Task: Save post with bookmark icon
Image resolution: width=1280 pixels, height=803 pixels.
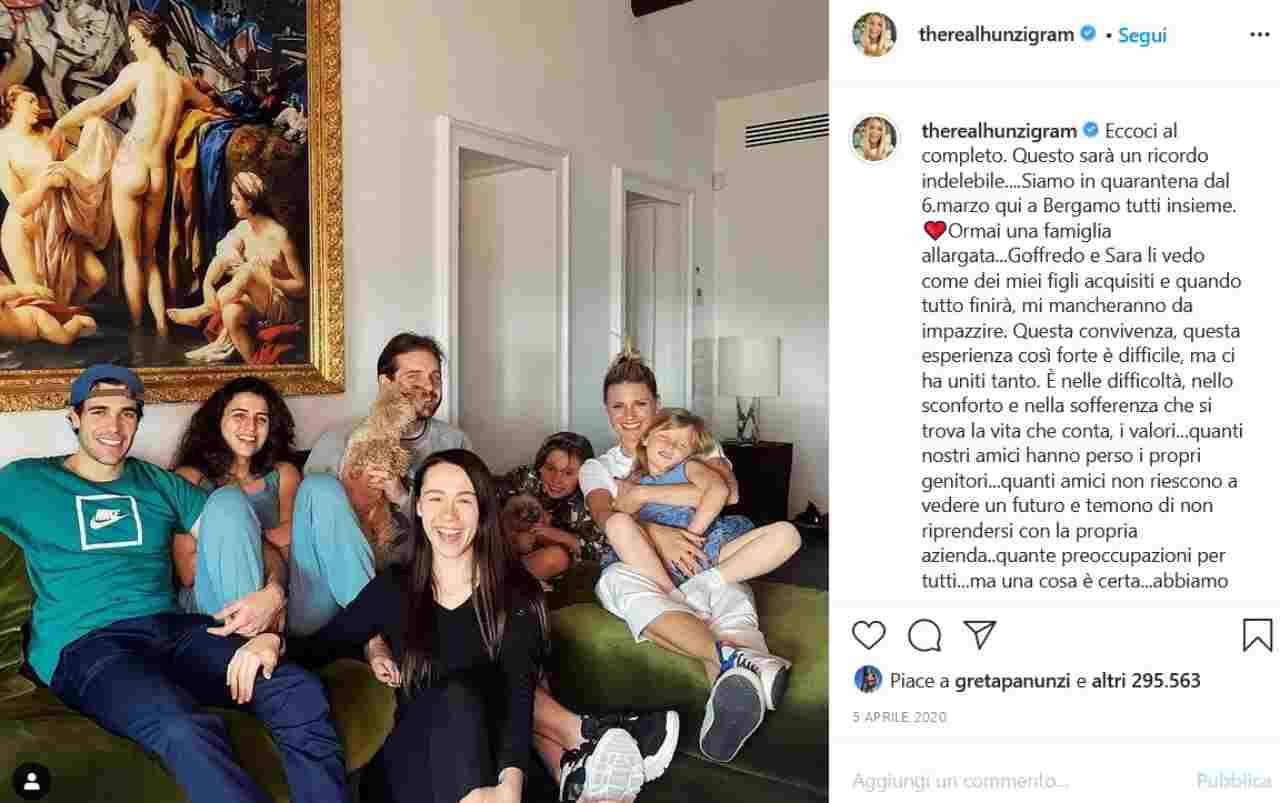Action: click(1257, 635)
